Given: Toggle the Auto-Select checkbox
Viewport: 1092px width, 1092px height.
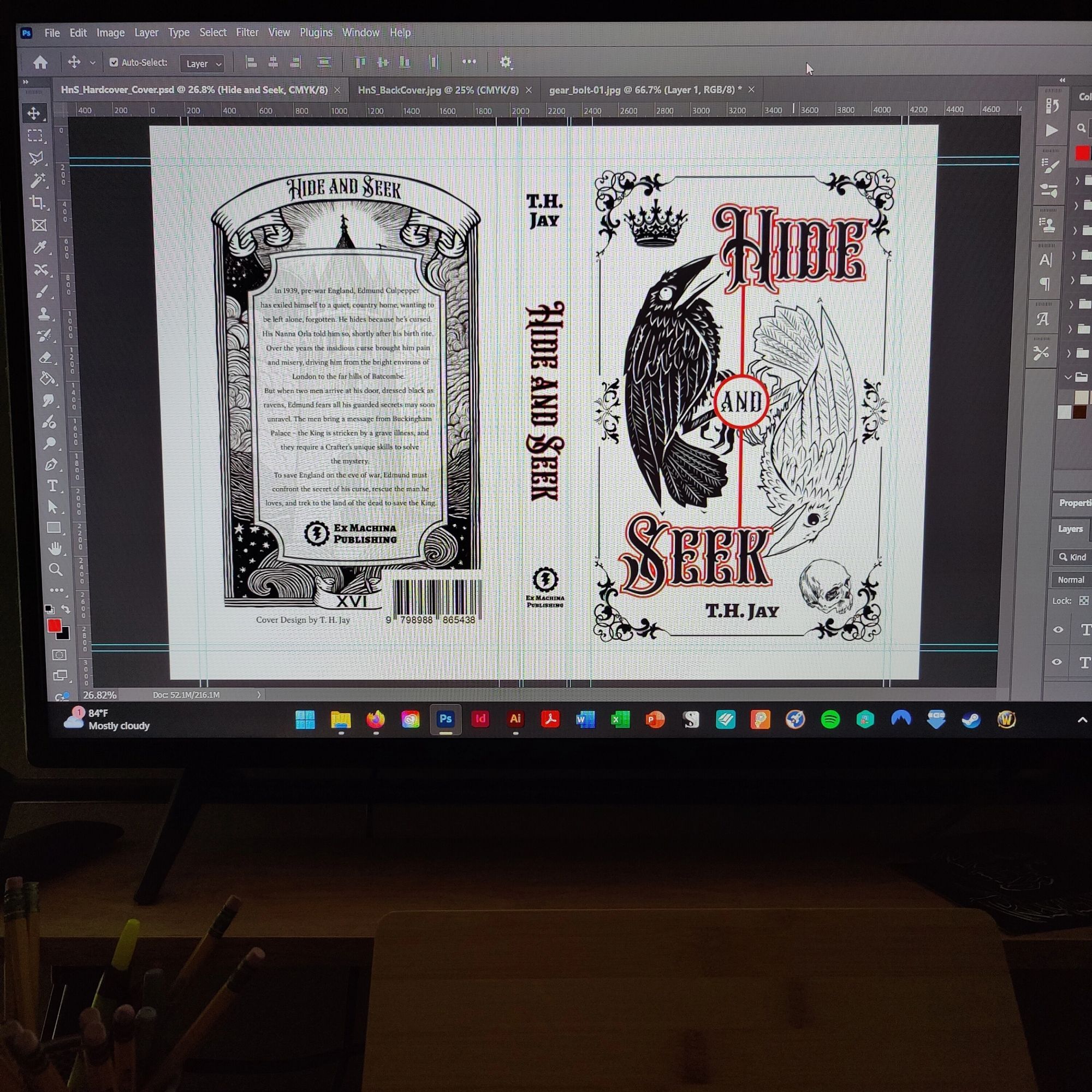Looking at the screenshot, I should click(x=114, y=63).
